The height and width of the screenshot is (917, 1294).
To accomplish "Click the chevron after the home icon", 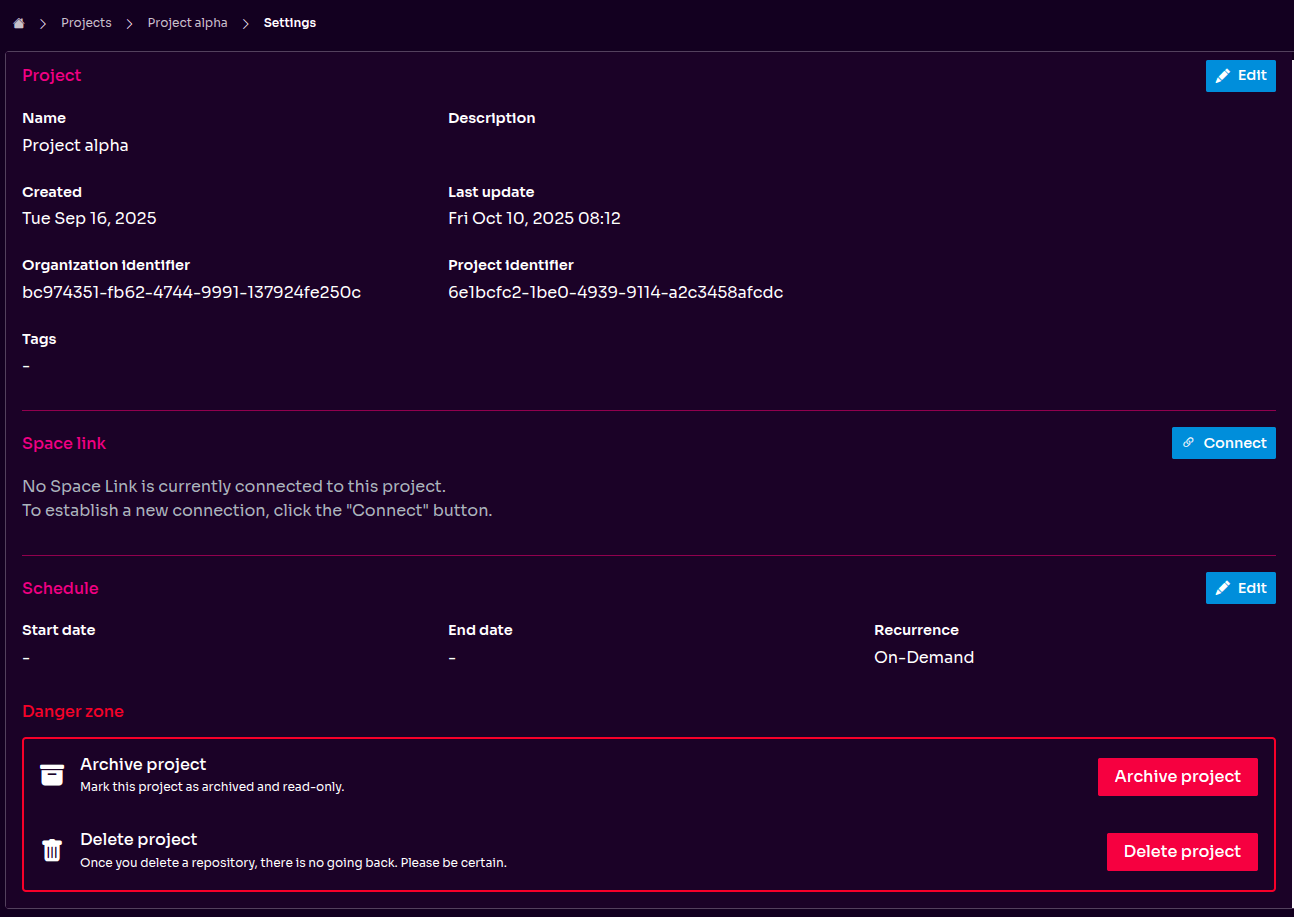I will pyautogui.click(x=43, y=23).
